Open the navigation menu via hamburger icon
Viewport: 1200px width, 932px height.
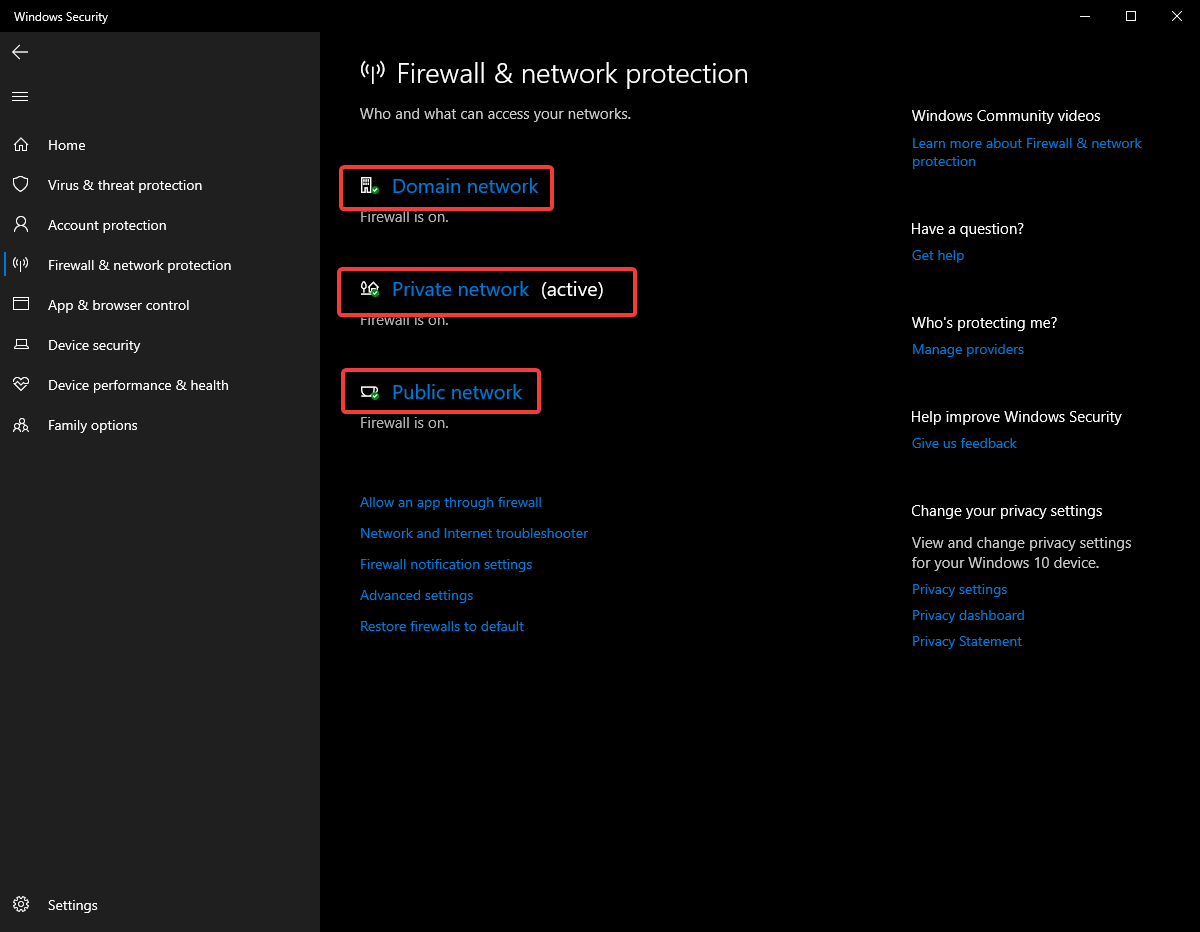point(20,96)
